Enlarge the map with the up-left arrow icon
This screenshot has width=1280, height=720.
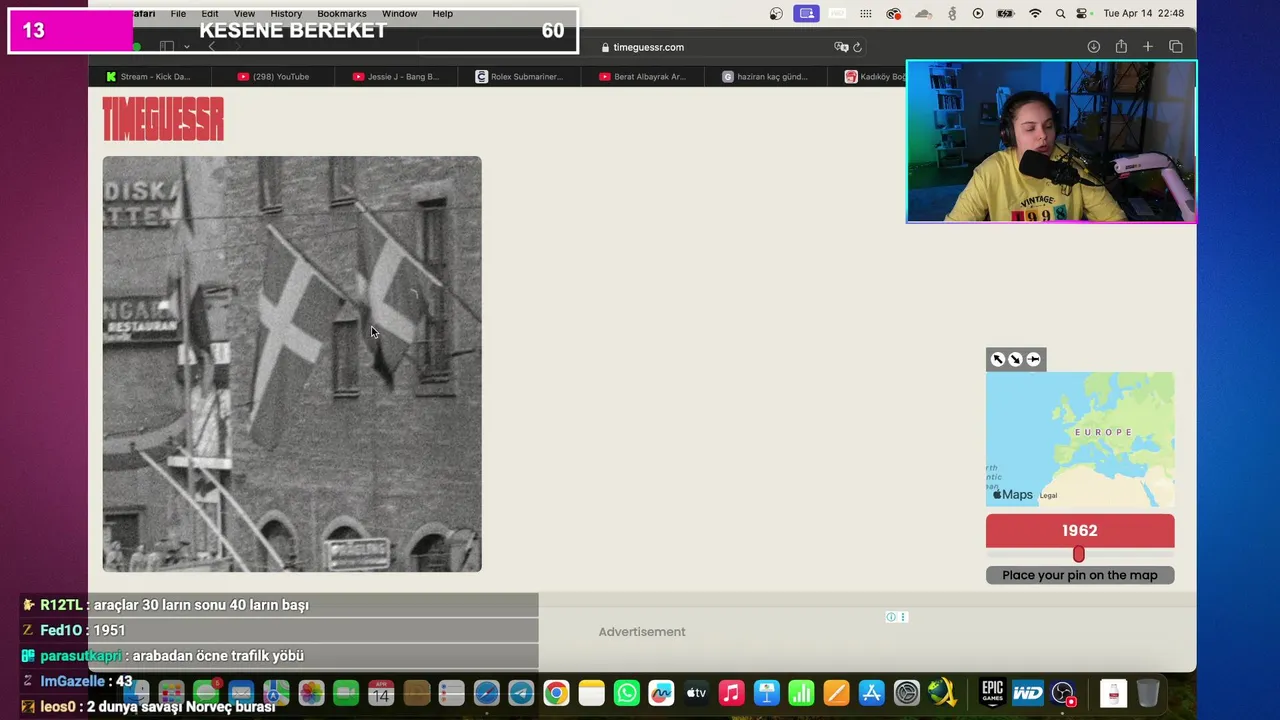(x=997, y=359)
